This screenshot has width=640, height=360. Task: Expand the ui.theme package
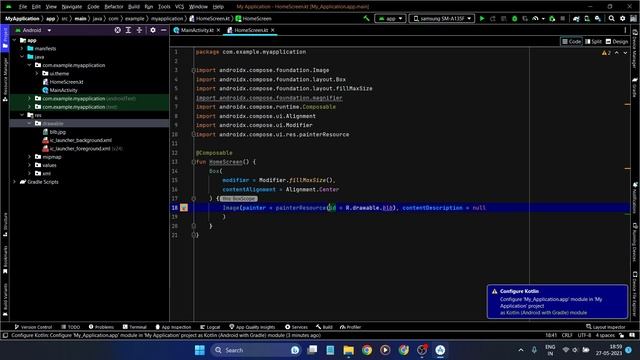click(x=37, y=73)
